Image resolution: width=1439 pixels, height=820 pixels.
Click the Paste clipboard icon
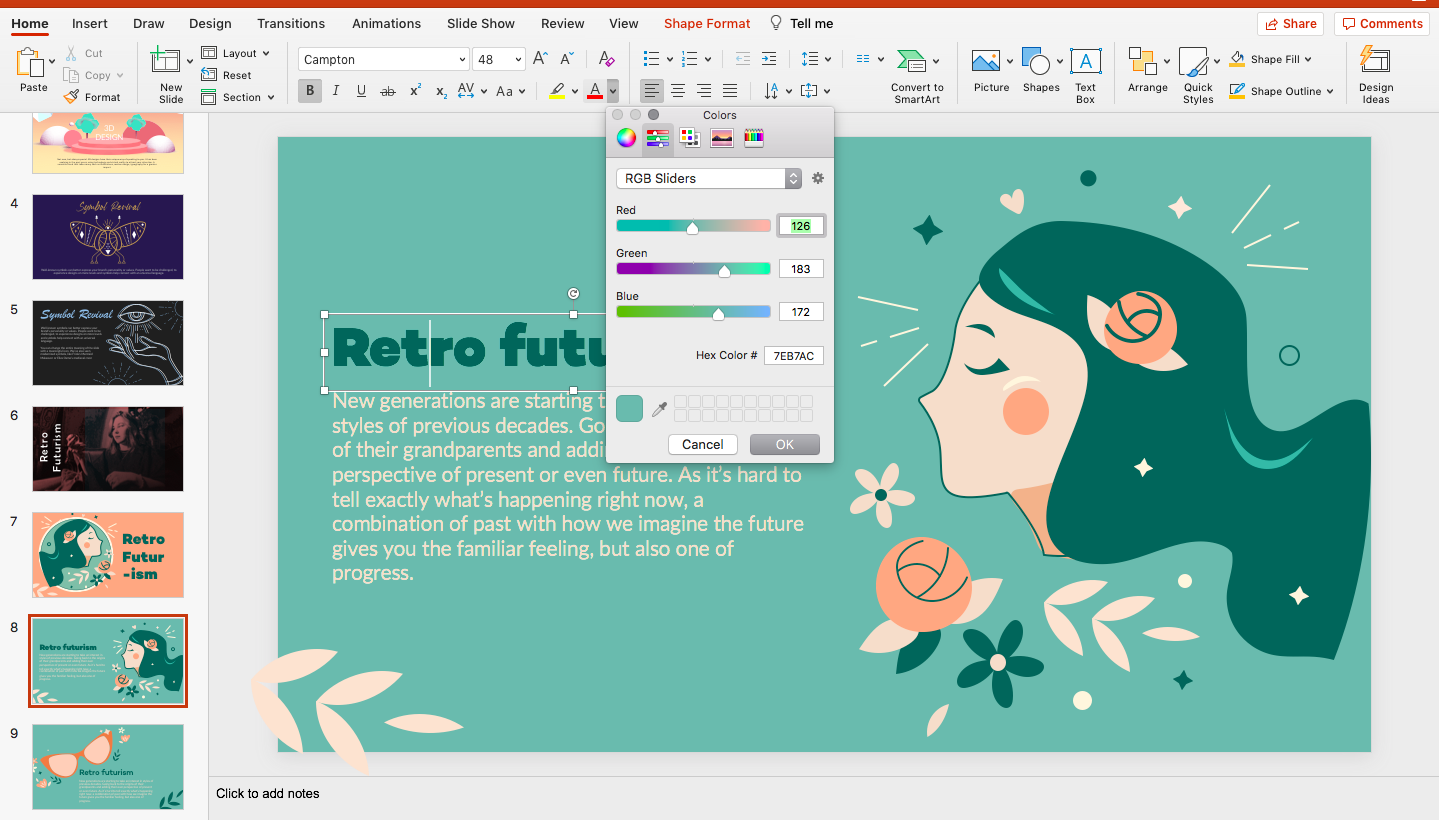click(29, 63)
